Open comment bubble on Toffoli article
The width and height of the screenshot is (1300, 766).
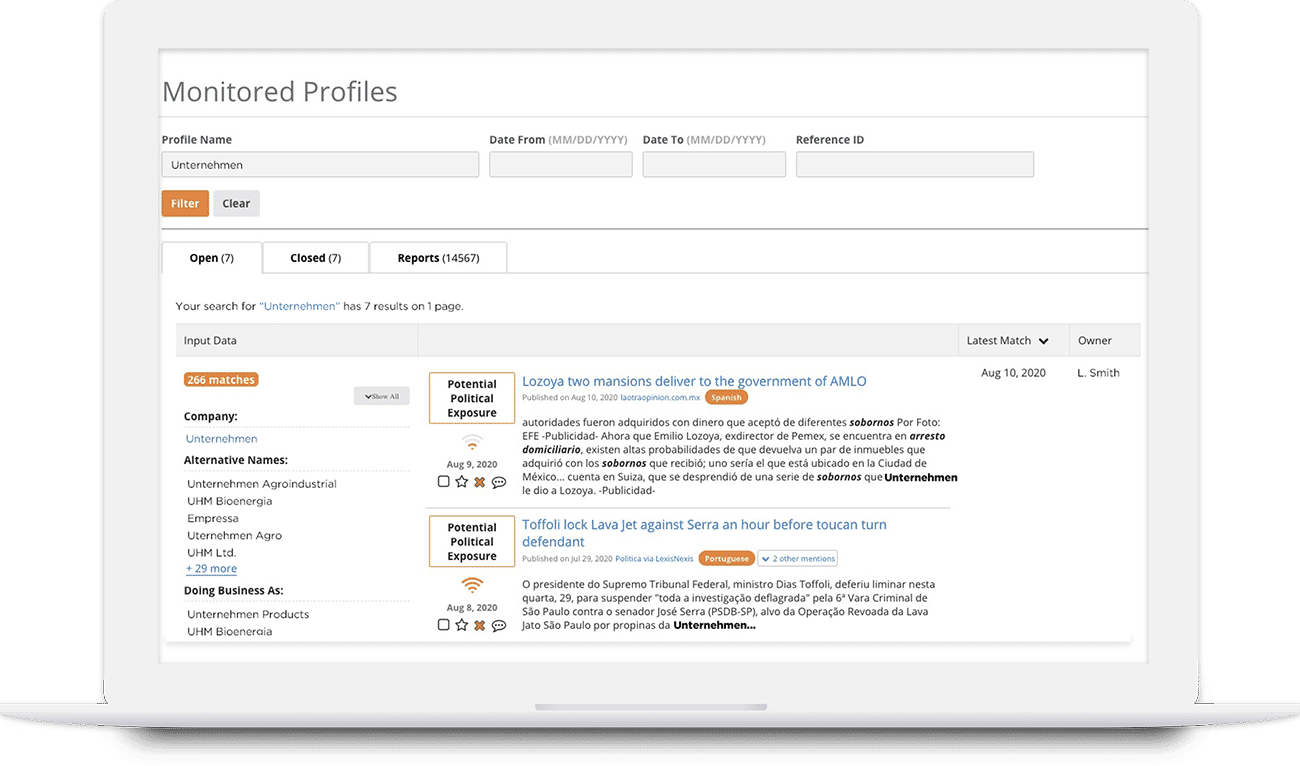coord(498,625)
